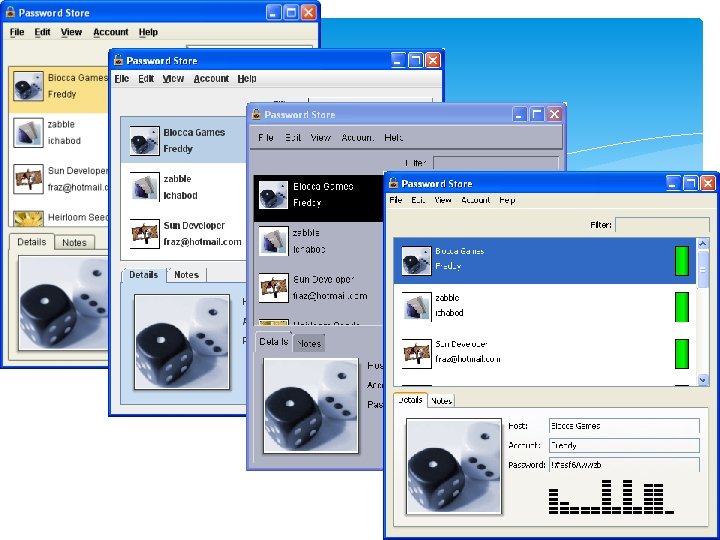
Task: Select Blocca Games dice icon in back-most window
Action: tap(28, 85)
